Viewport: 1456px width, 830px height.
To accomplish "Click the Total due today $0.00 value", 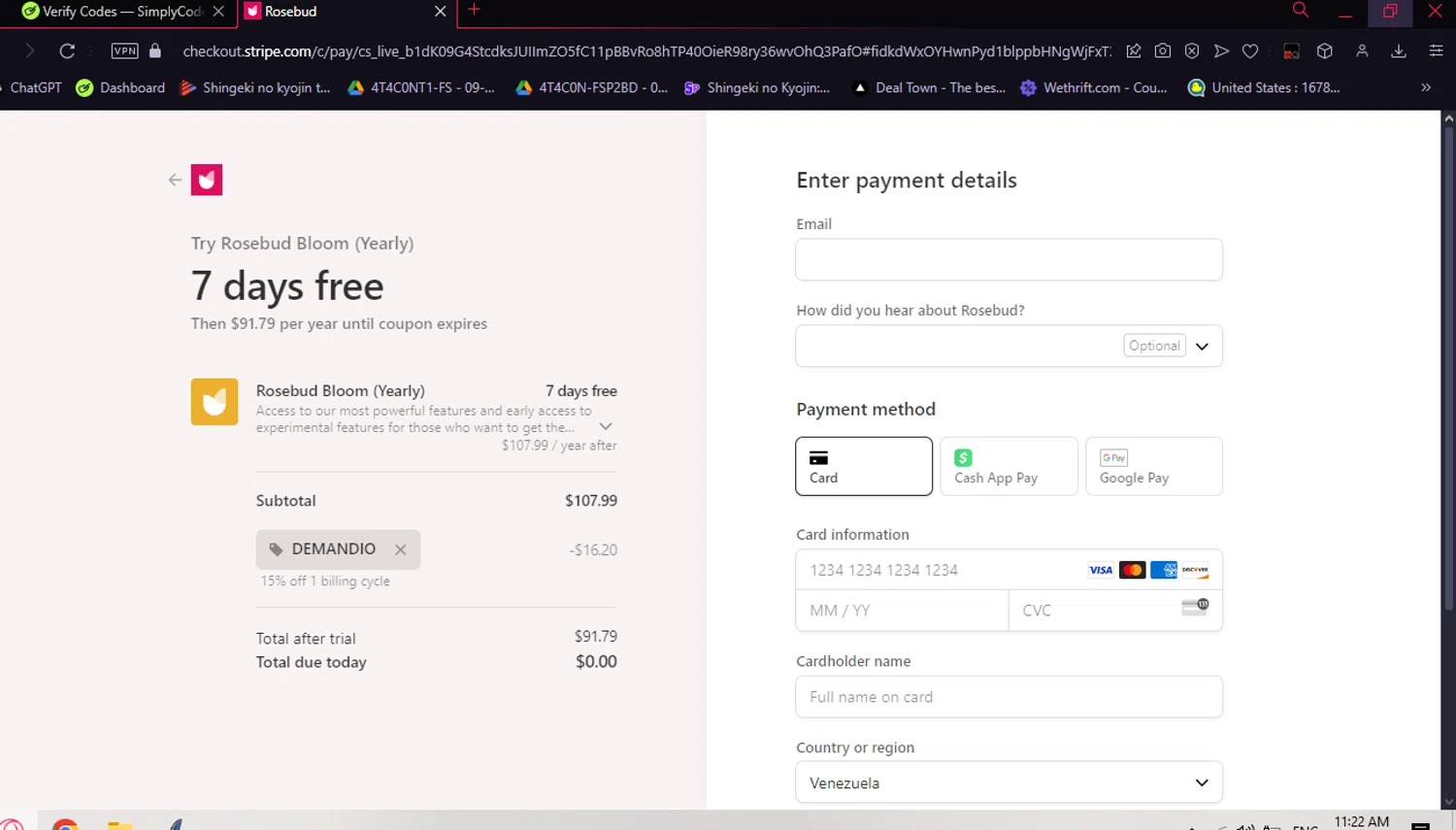I will 596,662.
